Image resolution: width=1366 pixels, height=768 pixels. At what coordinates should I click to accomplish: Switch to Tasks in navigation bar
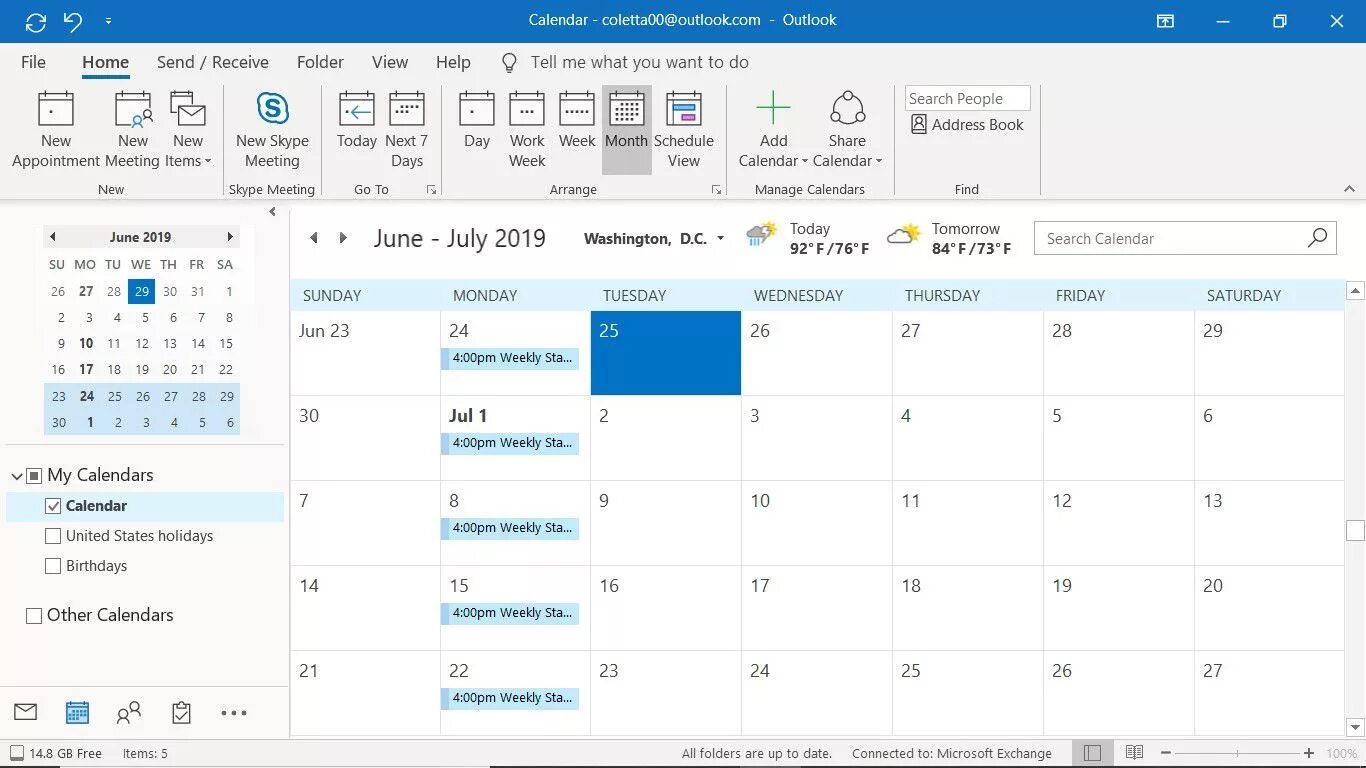181,712
